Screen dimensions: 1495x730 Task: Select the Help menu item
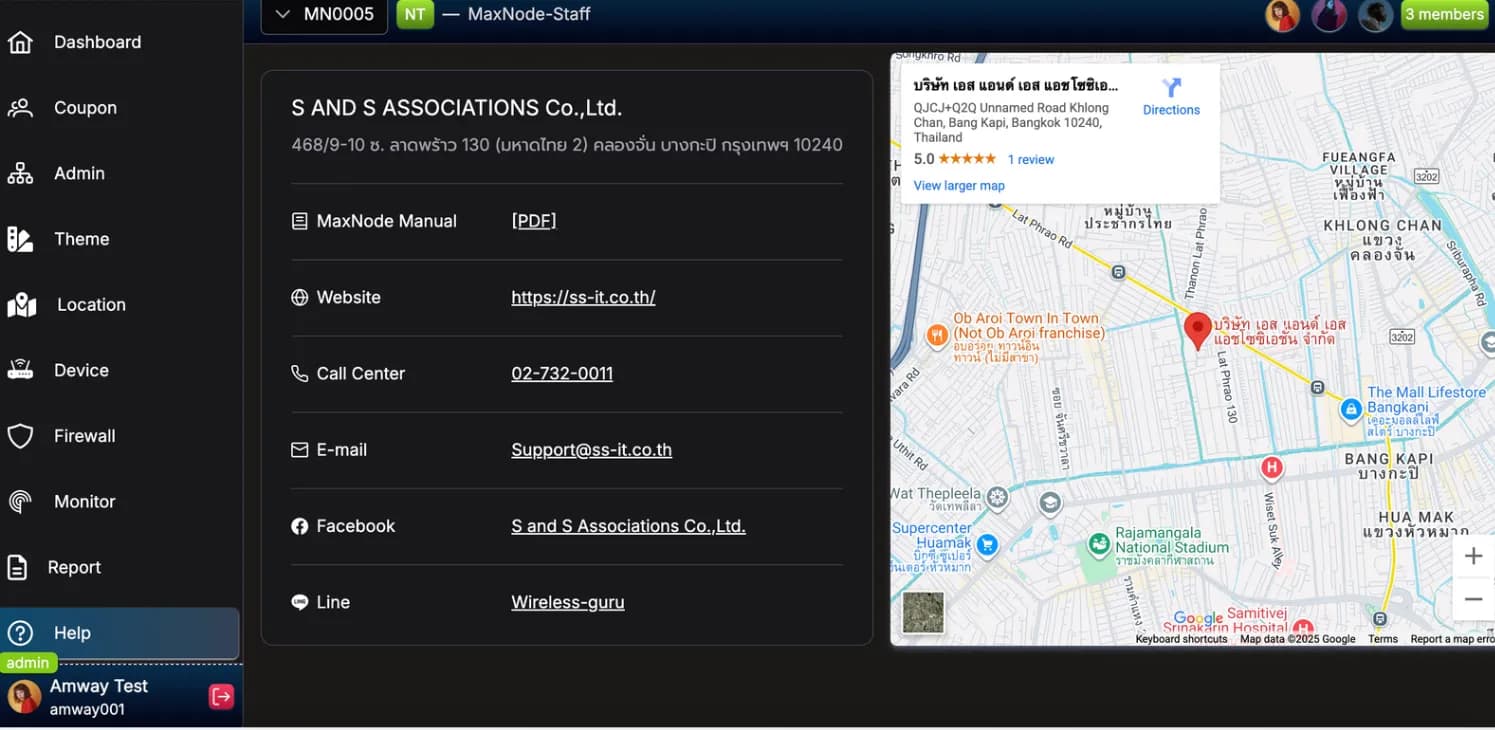72,633
